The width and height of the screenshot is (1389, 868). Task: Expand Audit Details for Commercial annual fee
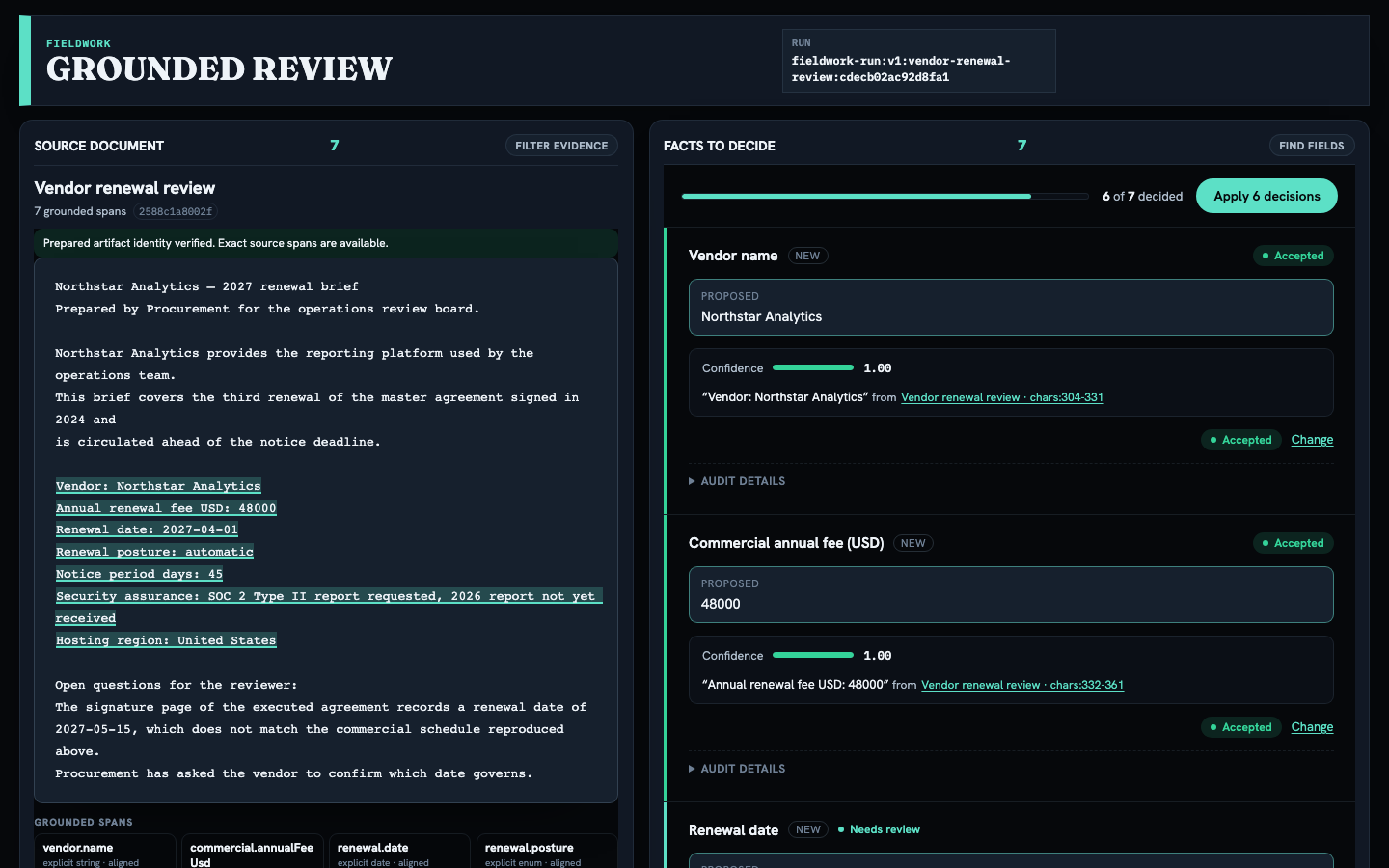pos(737,769)
